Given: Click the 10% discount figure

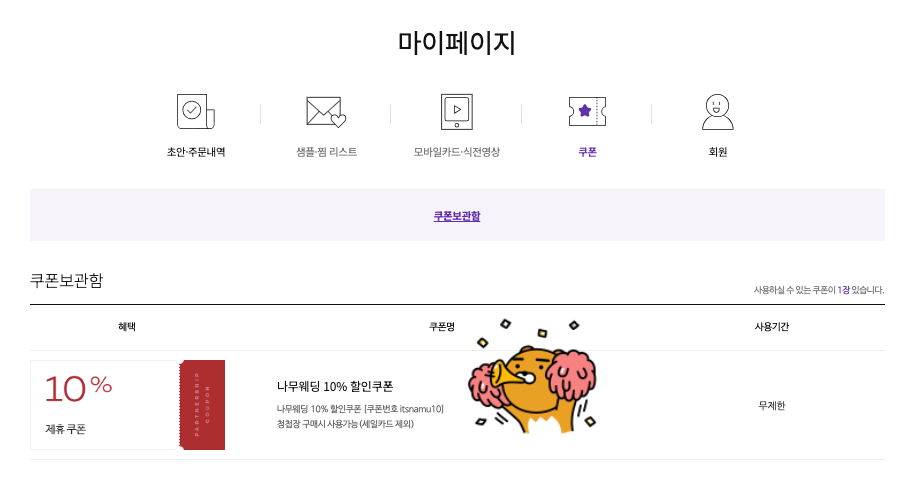Looking at the screenshot, I should point(78,389).
